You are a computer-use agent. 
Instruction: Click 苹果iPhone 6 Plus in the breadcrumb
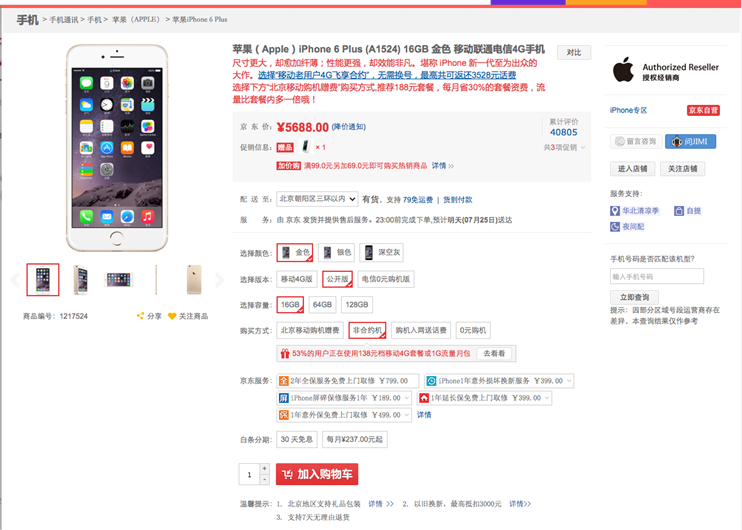pyautogui.click(x=200, y=19)
